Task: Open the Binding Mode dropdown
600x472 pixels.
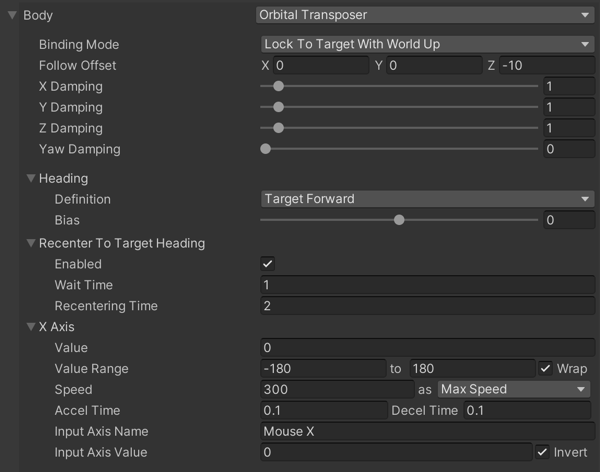Action: pyautogui.click(x=426, y=44)
